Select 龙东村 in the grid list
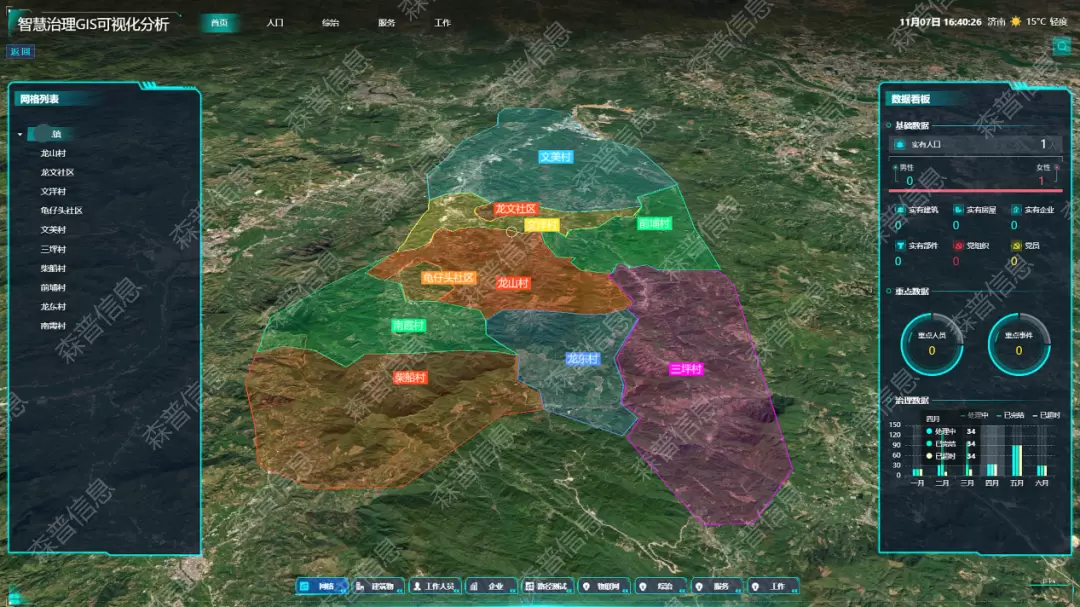Image resolution: width=1080 pixels, height=607 pixels. click(x=53, y=307)
